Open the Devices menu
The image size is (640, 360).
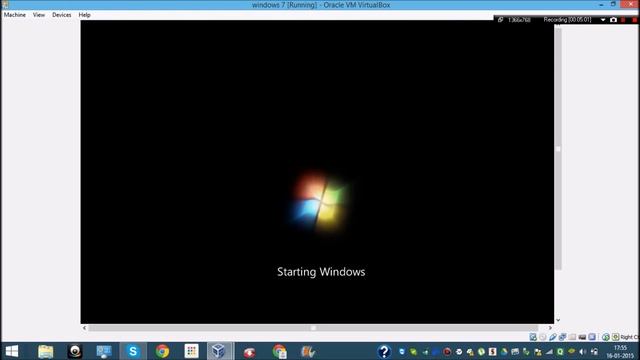(x=62, y=15)
